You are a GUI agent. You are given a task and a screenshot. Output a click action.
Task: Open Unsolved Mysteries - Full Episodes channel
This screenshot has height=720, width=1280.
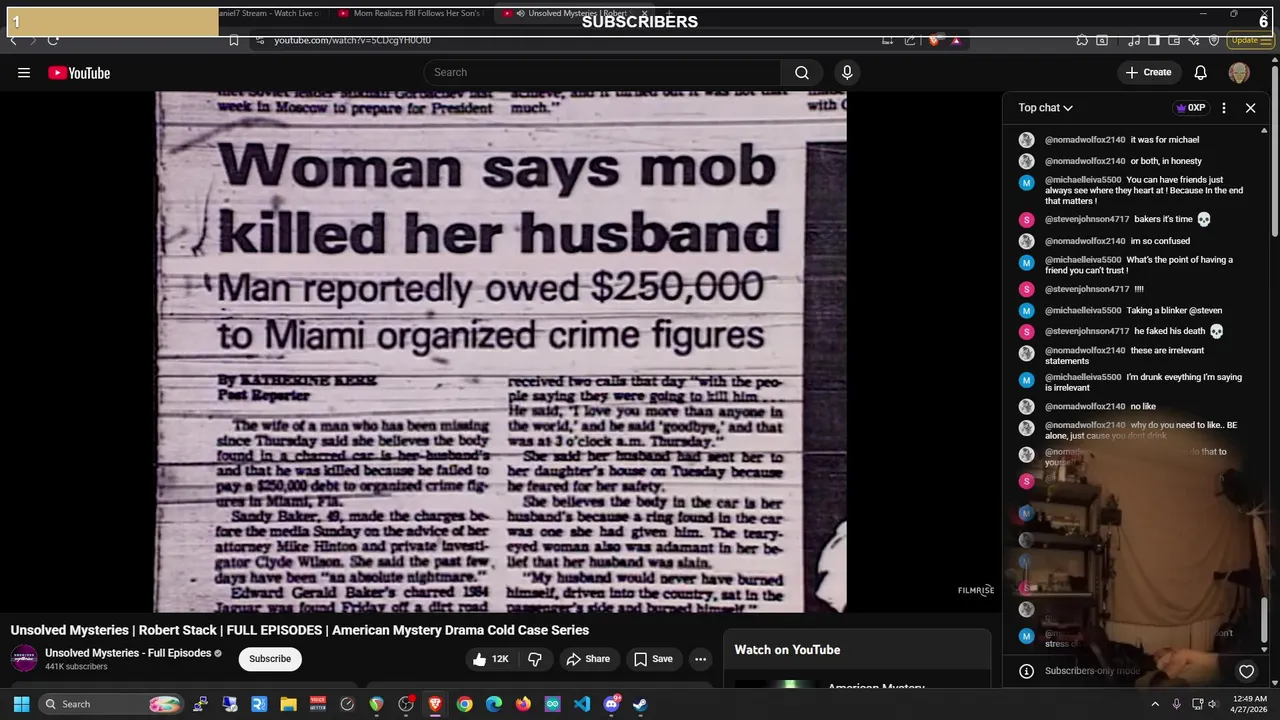(128, 653)
